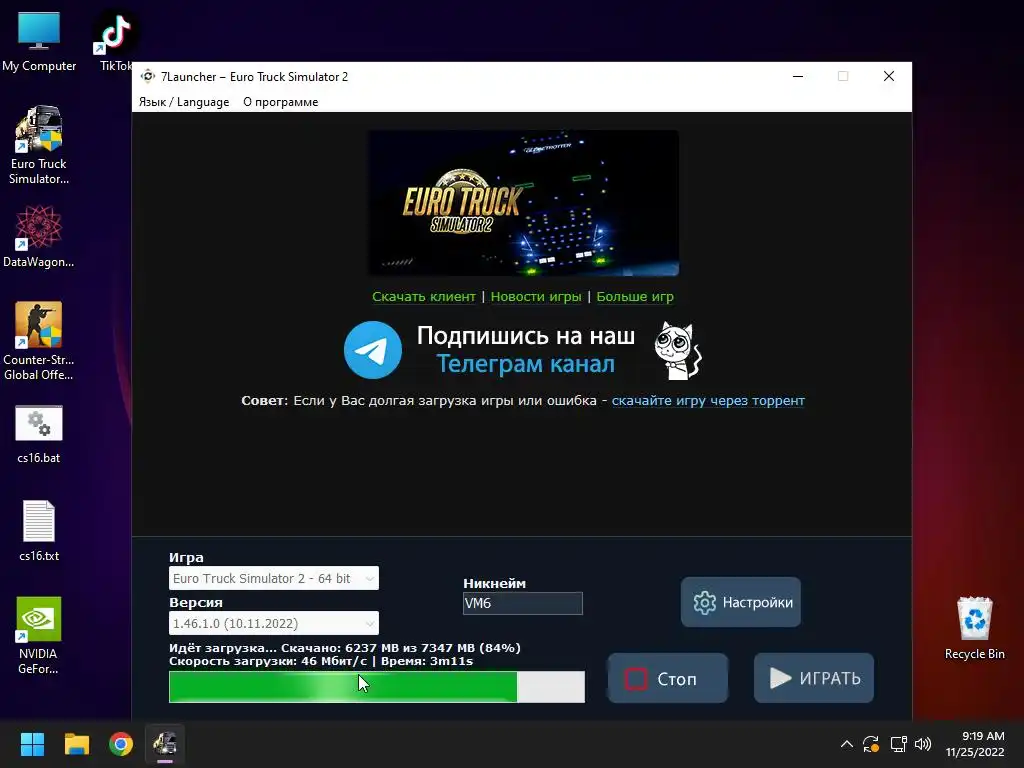Open the Язык / Language menu

[x=184, y=102]
